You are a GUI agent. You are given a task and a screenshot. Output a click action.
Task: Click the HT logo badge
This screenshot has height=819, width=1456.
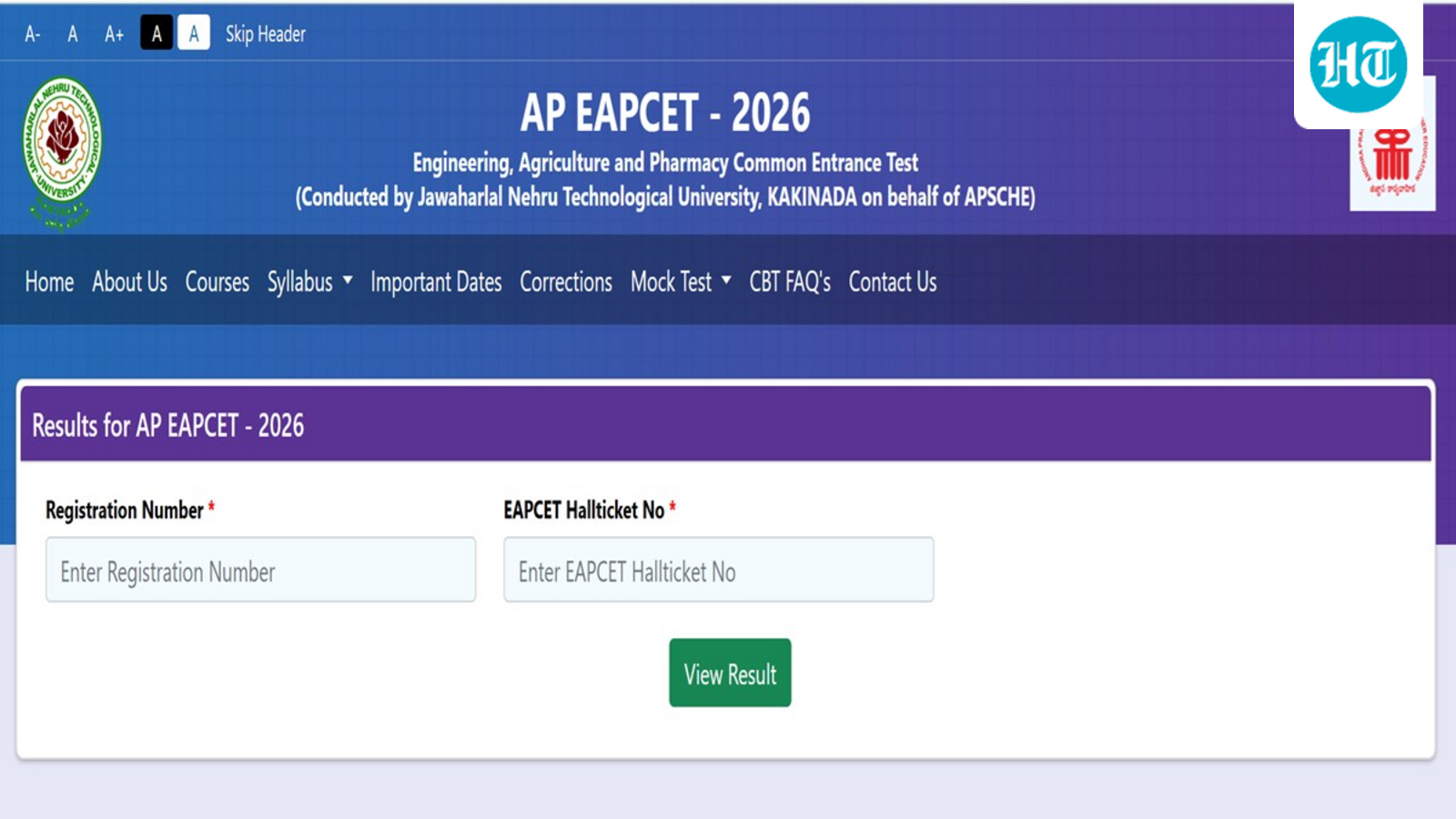[1359, 65]
